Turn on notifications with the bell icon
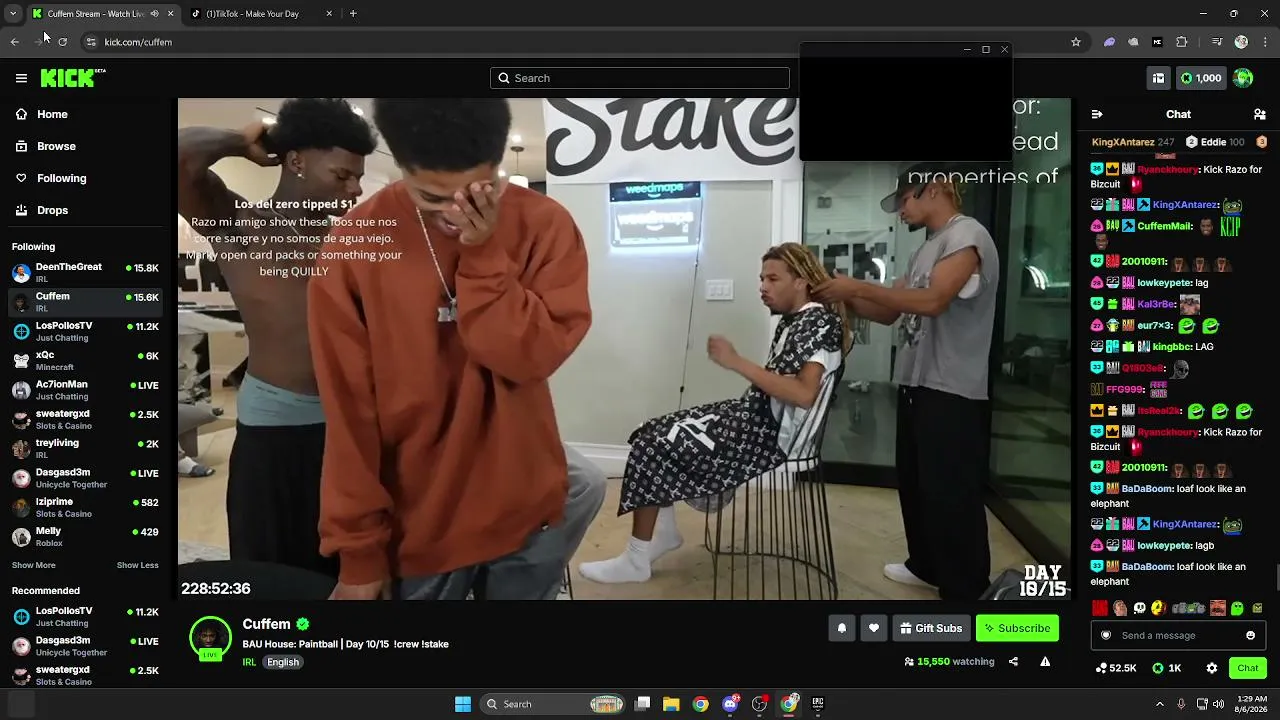Image resolution: width=1280 pixels, height=720 pixels. tap(842, 628)
